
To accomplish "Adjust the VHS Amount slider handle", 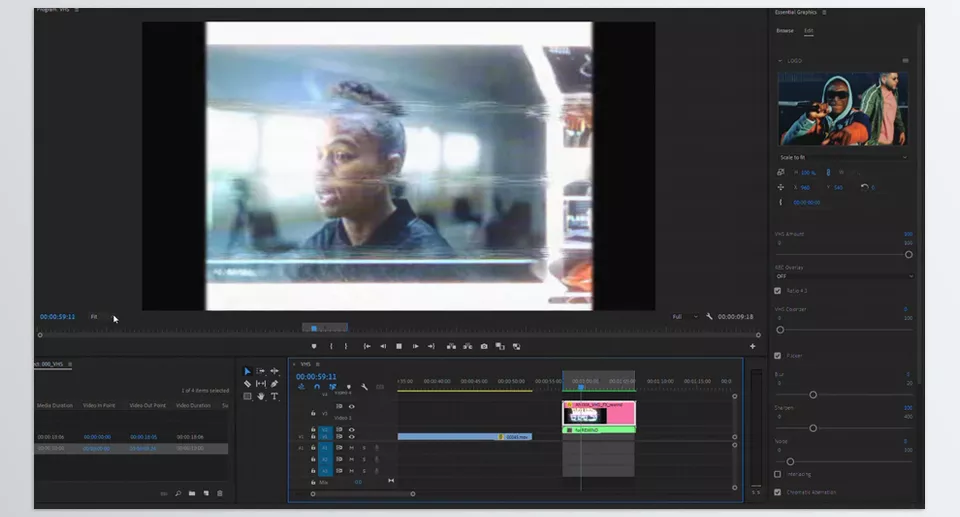I will click(x=909, y=255).
